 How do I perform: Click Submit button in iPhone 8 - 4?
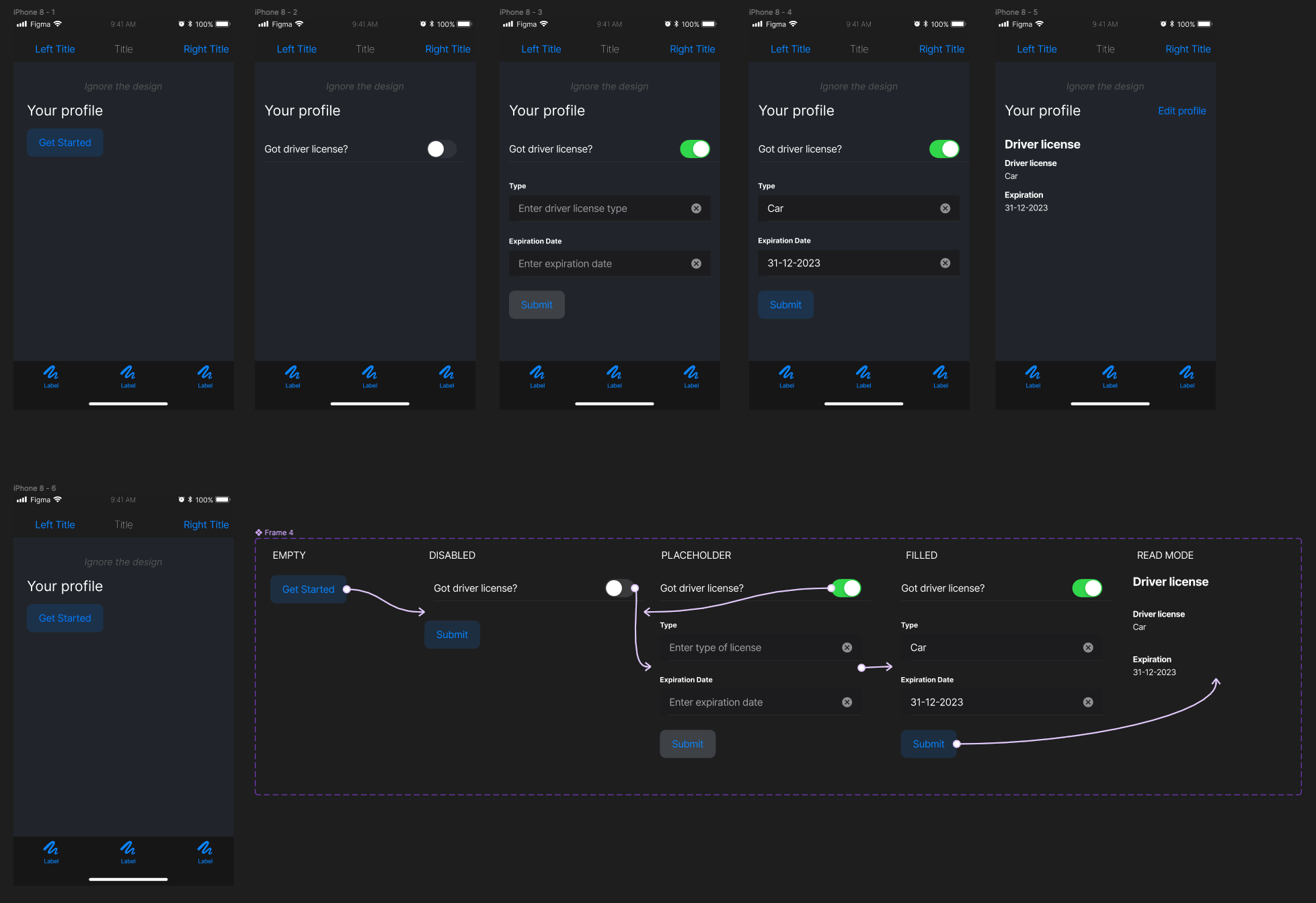(786, 305)
